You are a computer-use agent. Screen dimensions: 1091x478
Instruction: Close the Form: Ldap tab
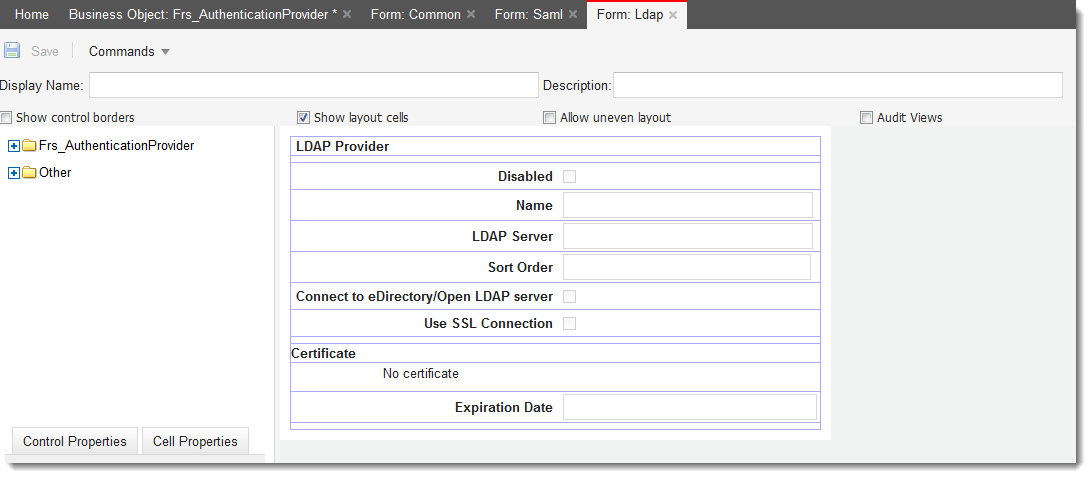tap(673, 15)
